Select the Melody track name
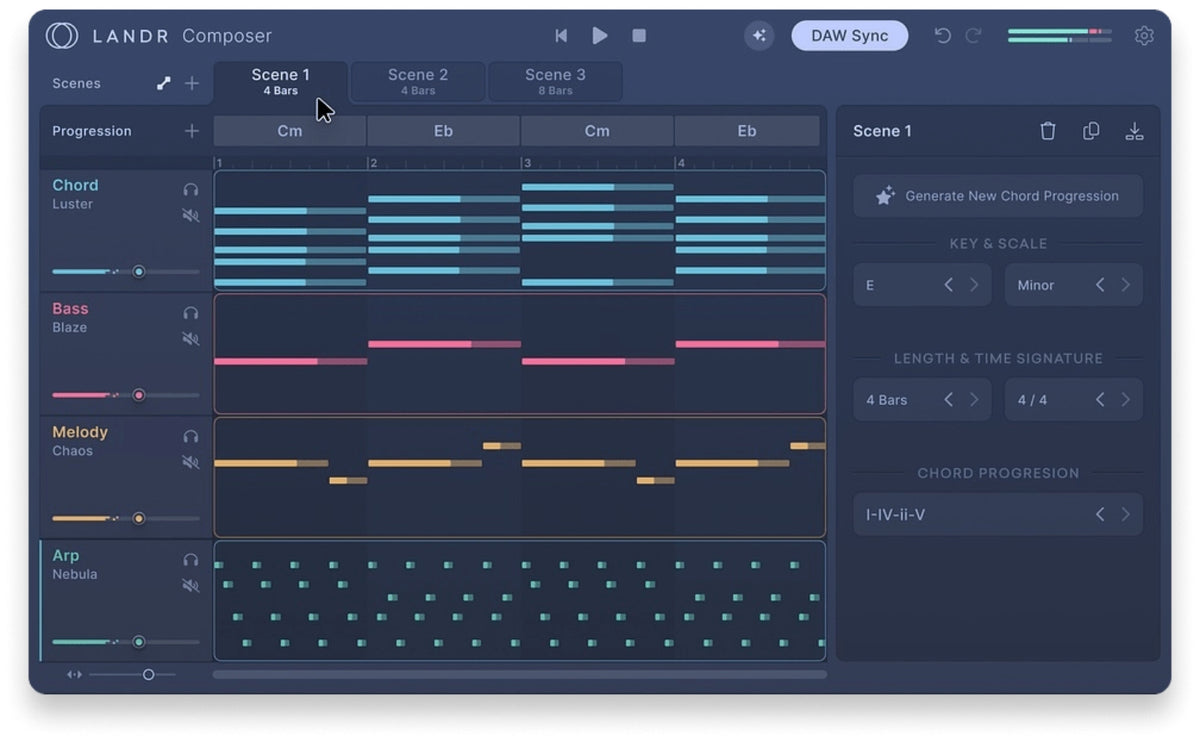Screen dimensions: 1200x742 click(x=80, y=432)
